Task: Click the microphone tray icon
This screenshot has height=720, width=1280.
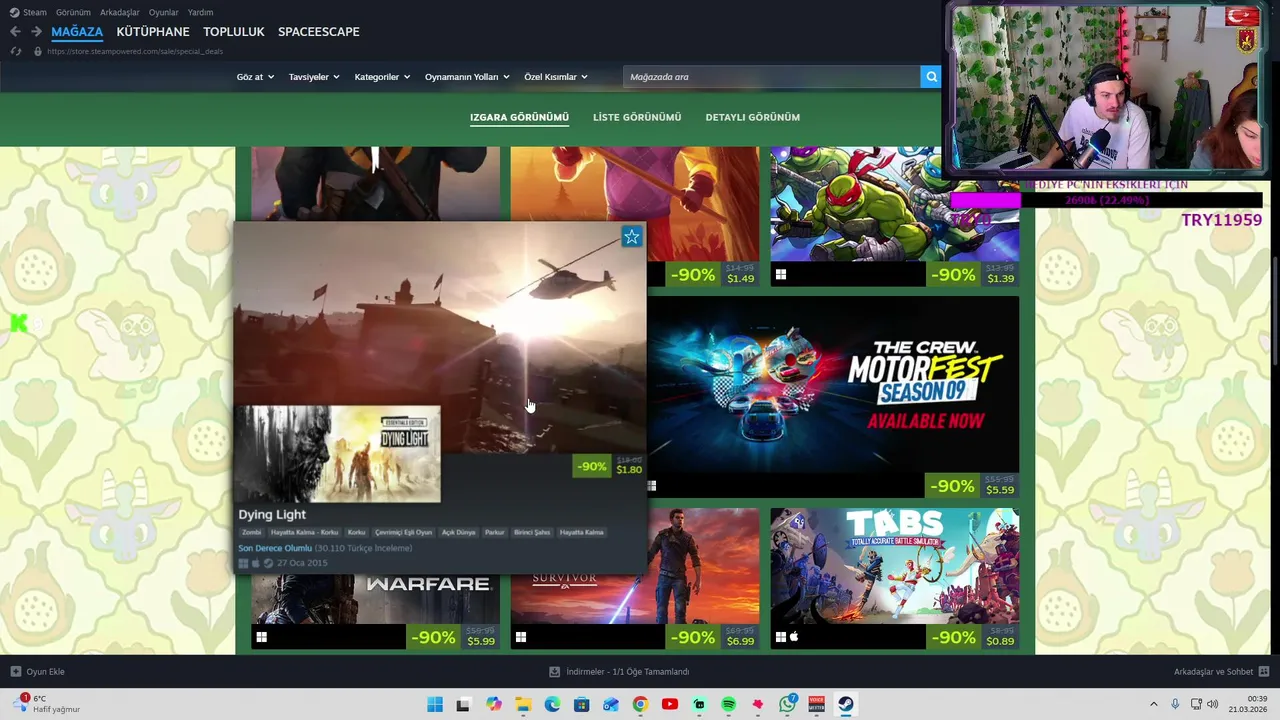Action: (1175, 704)
